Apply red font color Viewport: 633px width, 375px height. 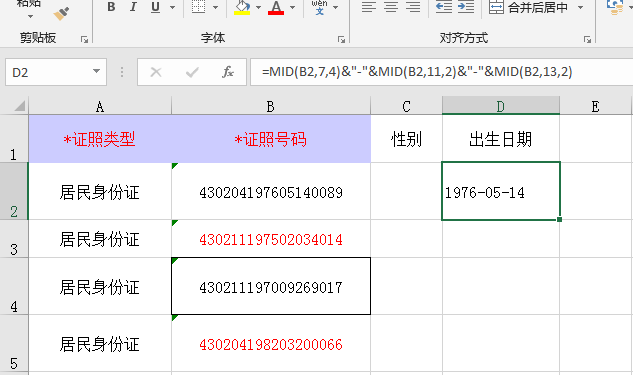point(276,7)
